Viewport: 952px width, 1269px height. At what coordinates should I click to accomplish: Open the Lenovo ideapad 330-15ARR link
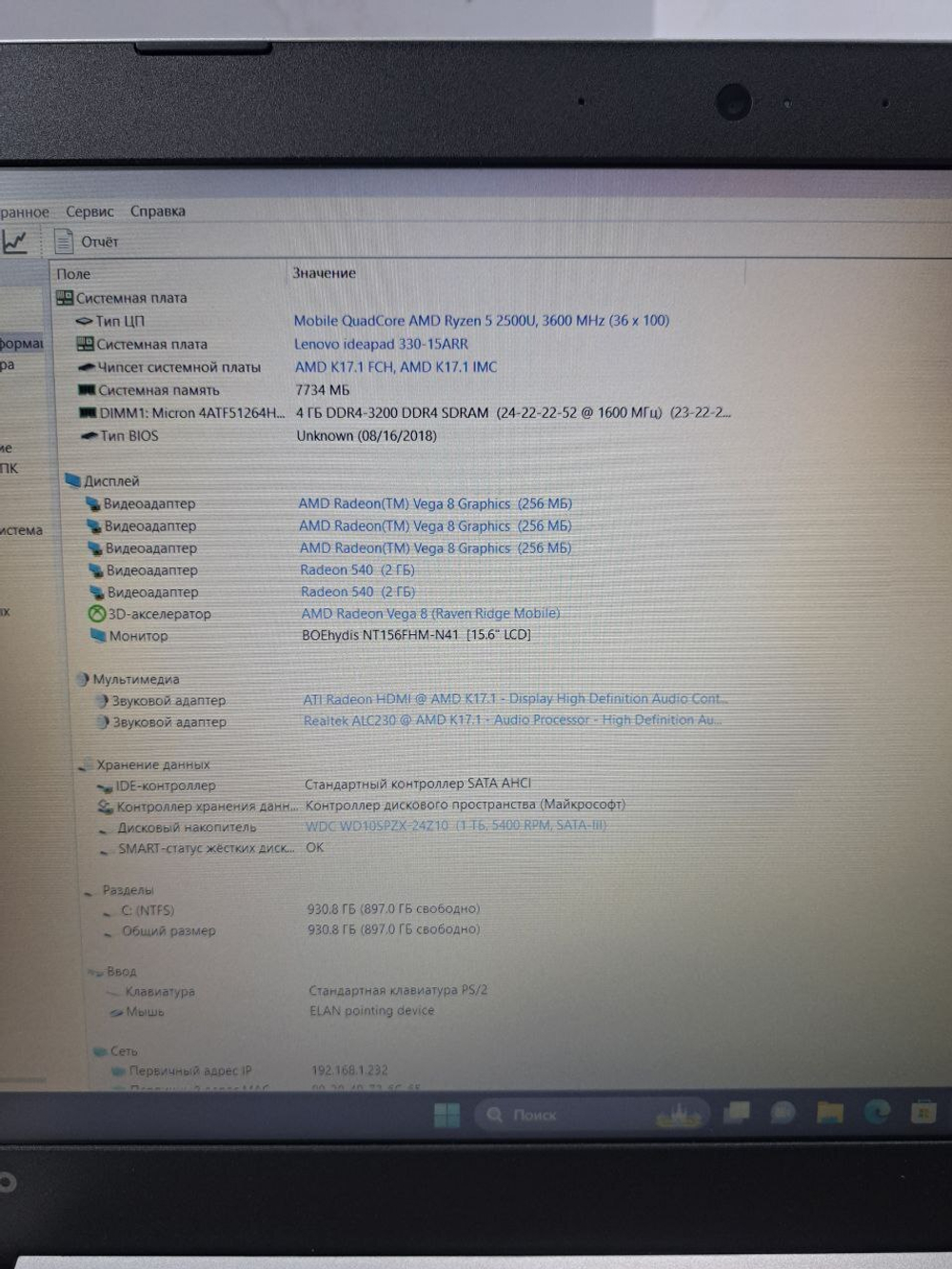[x=381, y=344]
